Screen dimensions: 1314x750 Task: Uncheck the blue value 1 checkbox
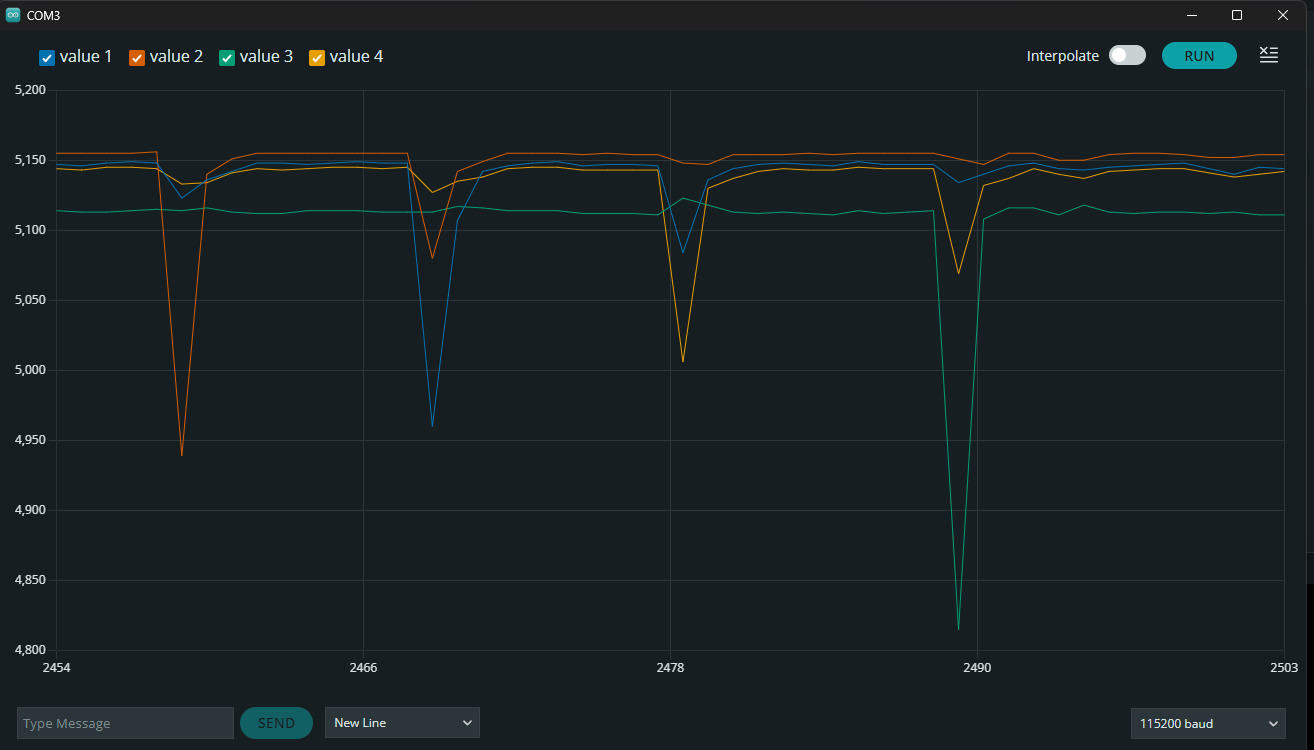click(47, 58)
